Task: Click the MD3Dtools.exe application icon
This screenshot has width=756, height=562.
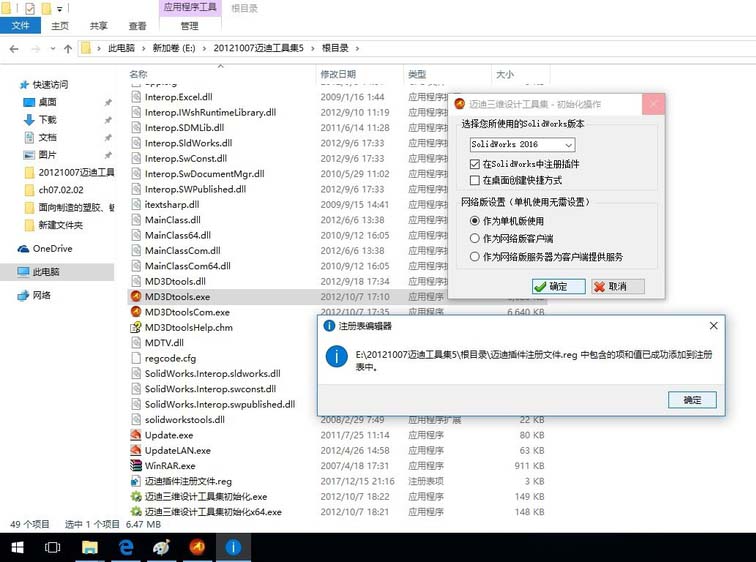Action: [136, 296]
